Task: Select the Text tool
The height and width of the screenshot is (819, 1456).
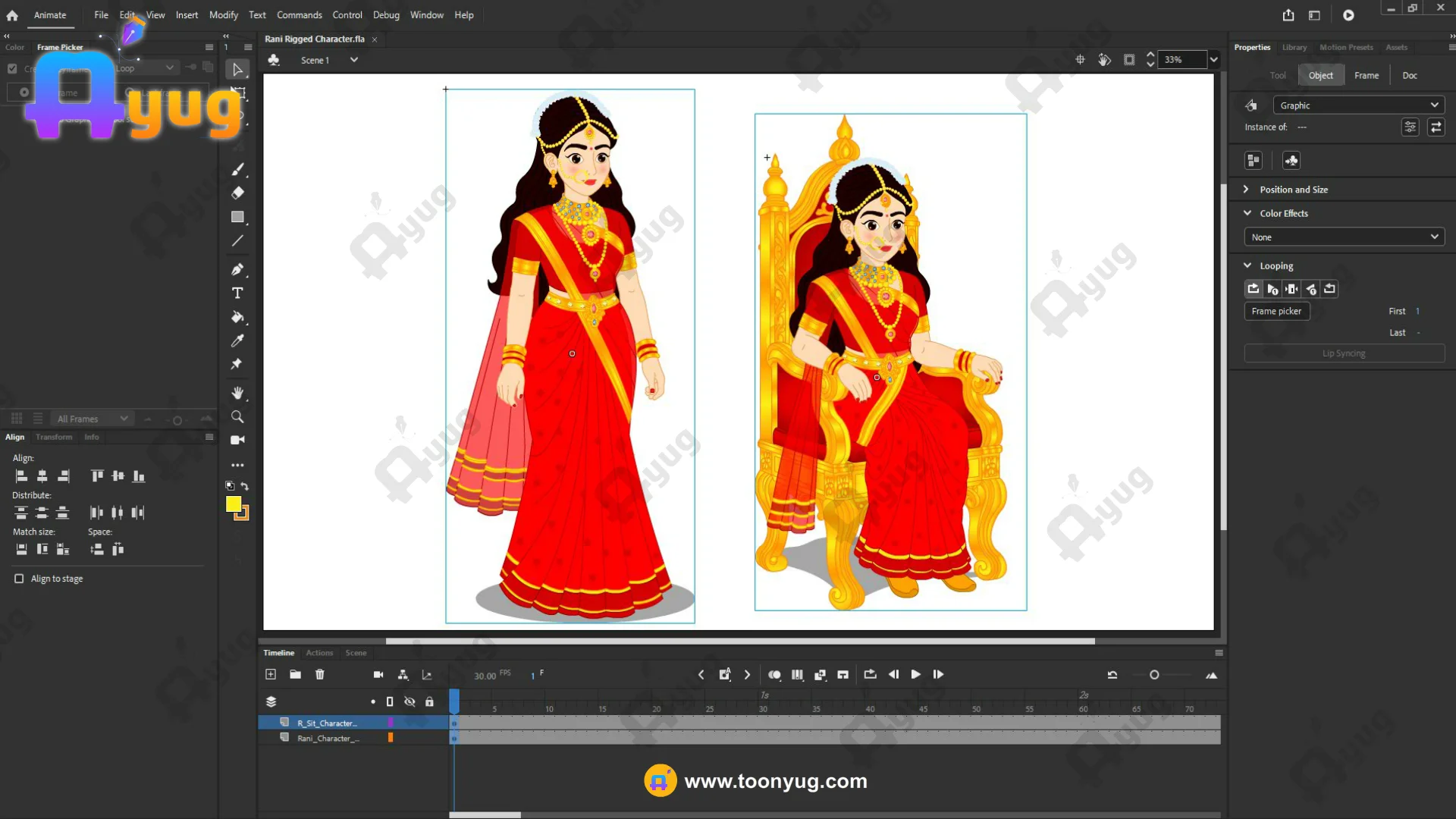Action: (x=237, y=293)
